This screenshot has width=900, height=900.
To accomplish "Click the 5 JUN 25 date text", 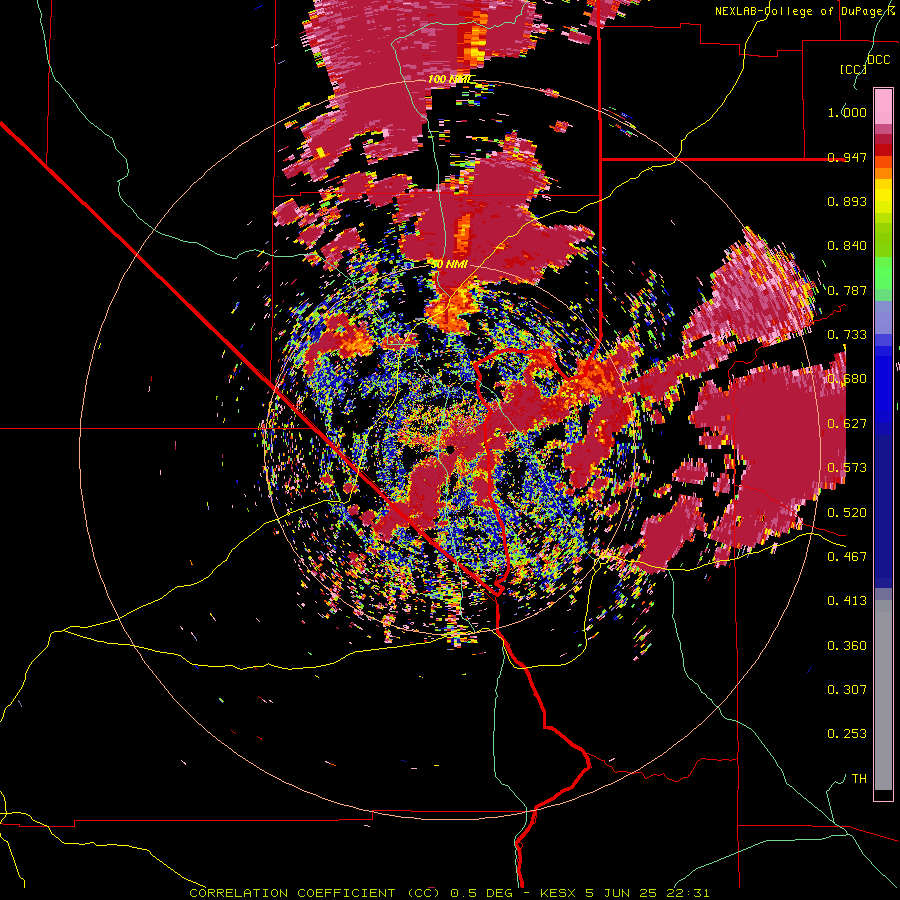I will pos(620,893).
